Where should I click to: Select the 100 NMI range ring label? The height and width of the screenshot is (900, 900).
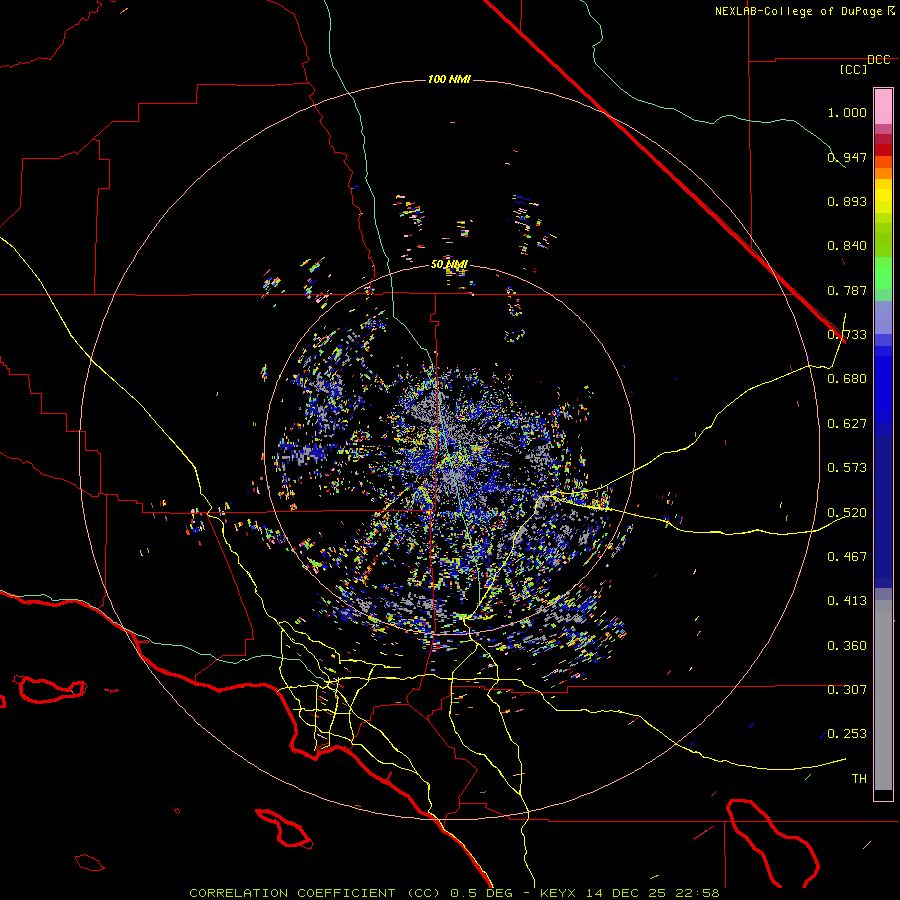[x=449, y=79]
